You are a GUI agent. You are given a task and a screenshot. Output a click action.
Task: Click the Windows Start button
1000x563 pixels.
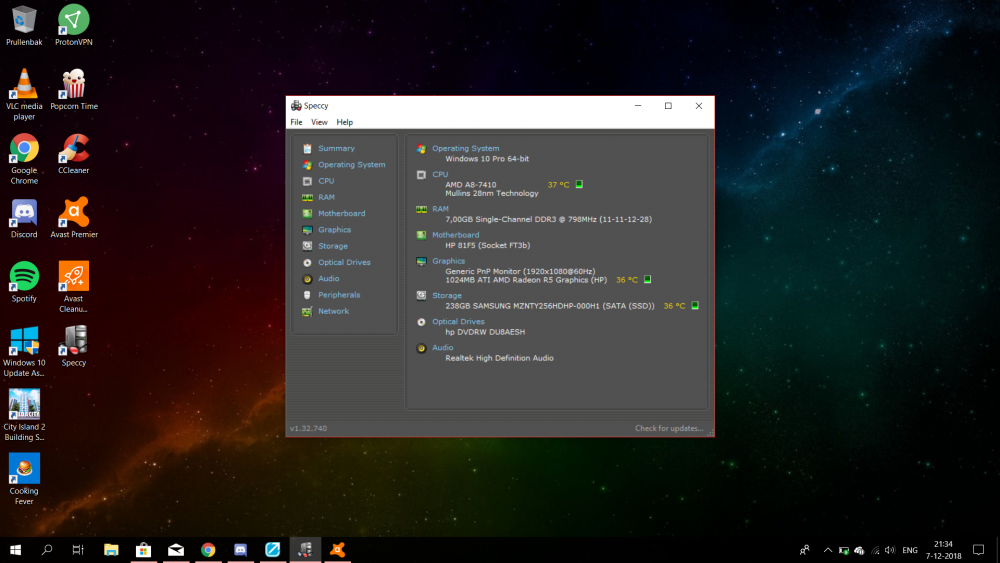(16, 550)
